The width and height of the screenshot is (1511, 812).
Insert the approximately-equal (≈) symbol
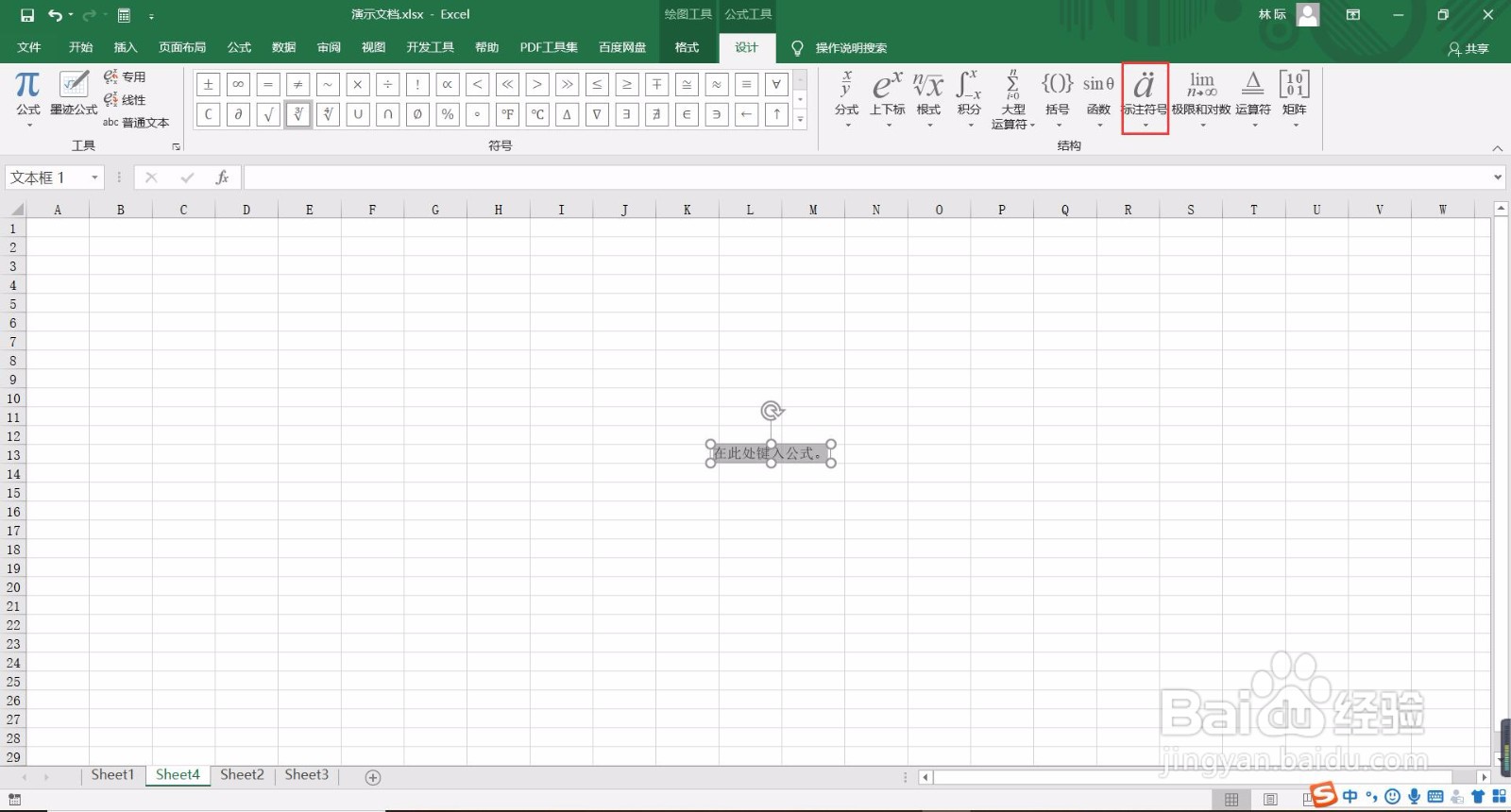(x=717, y=85)
